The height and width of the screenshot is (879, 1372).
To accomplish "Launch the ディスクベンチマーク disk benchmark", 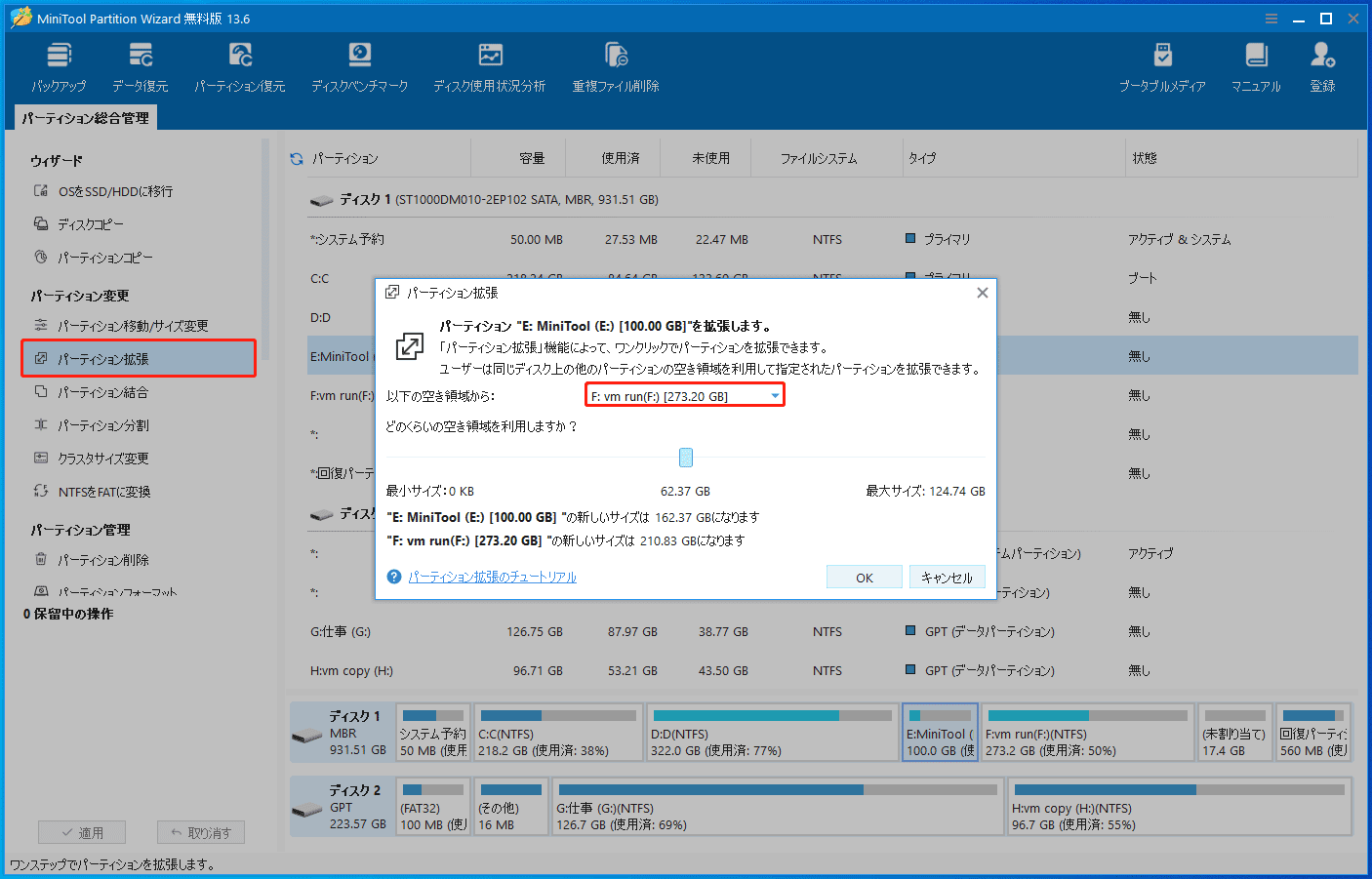I will [360, 67].
